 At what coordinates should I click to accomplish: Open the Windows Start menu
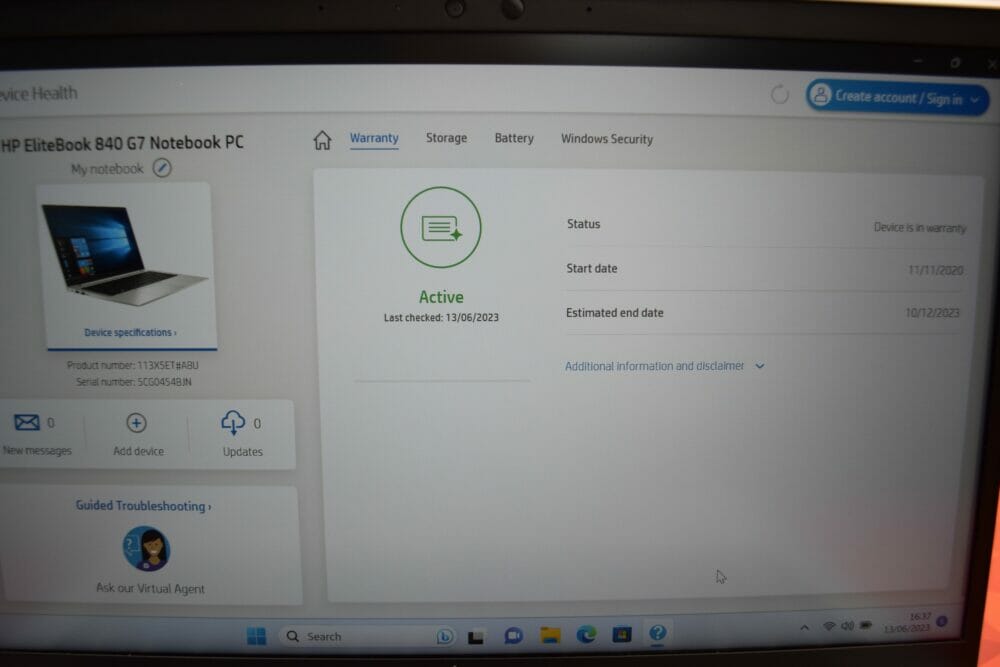[256, 636]
